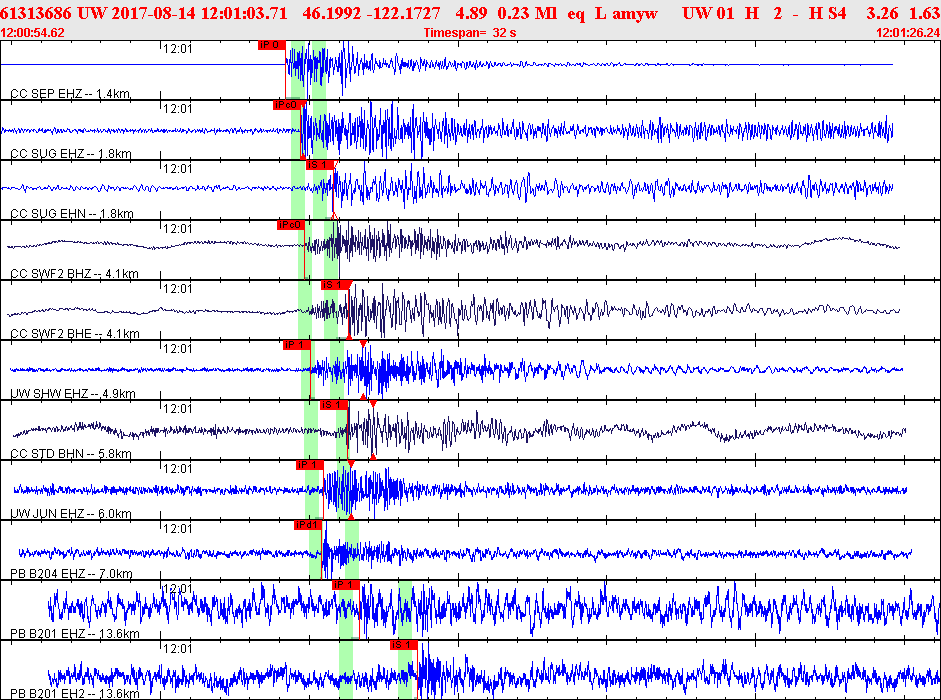Click the iP 0 pick flag on SEP EHZ
The height and width of the screenshot is (700, 941).
271,45
